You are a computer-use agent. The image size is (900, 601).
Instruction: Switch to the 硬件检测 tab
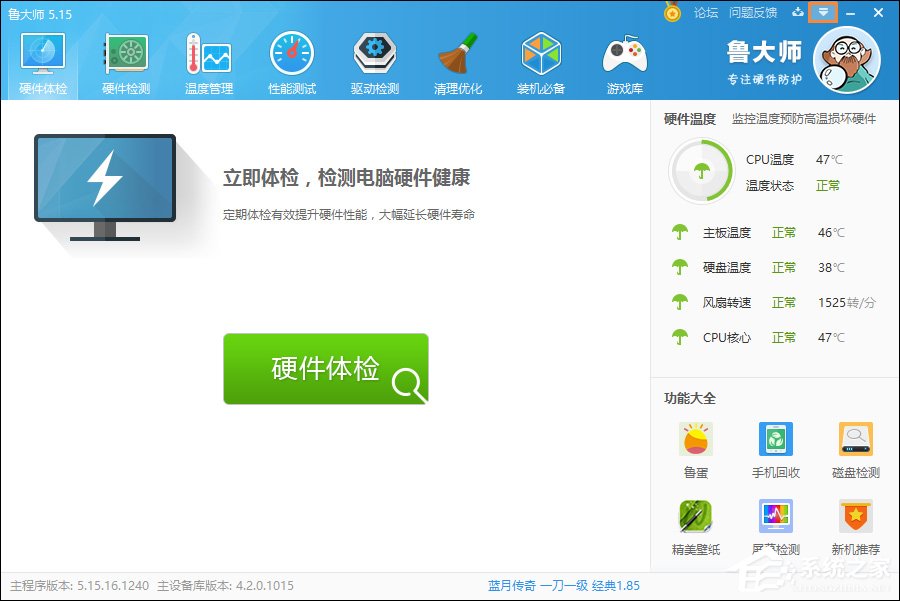tap(123, 58)
